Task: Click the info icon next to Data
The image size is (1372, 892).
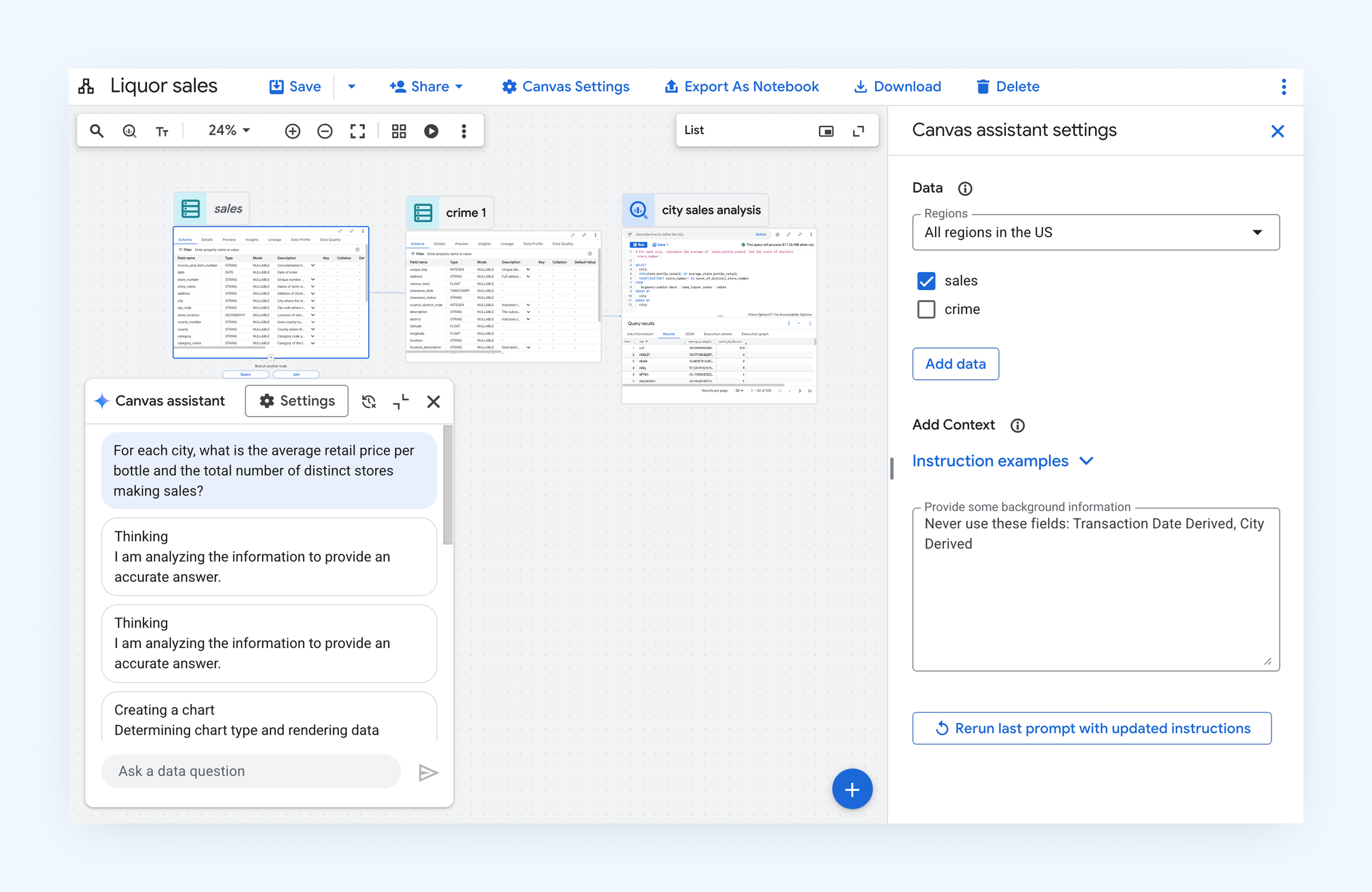Action: click(x=965, y=188)
